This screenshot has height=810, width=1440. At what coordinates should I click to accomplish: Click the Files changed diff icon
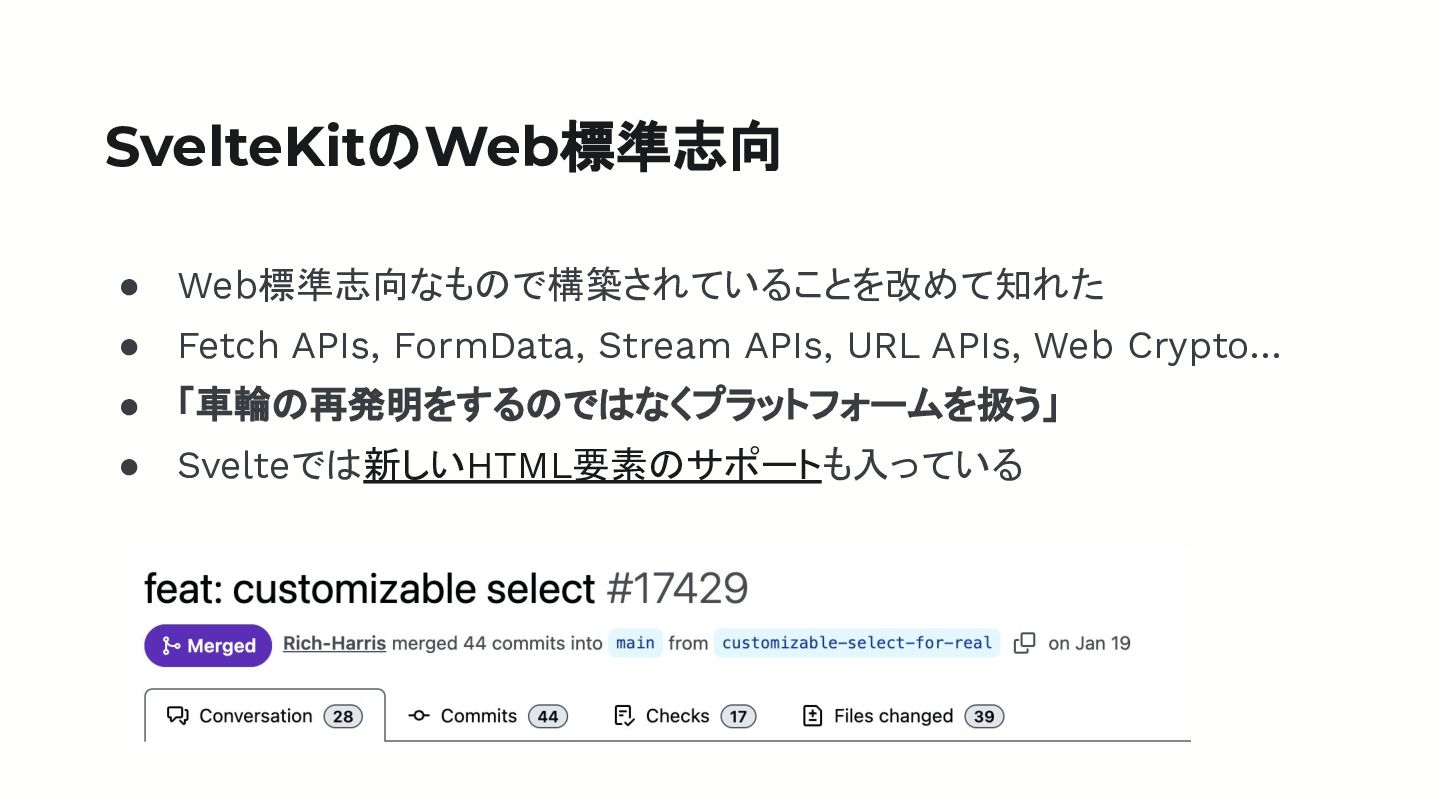point(813,716)
